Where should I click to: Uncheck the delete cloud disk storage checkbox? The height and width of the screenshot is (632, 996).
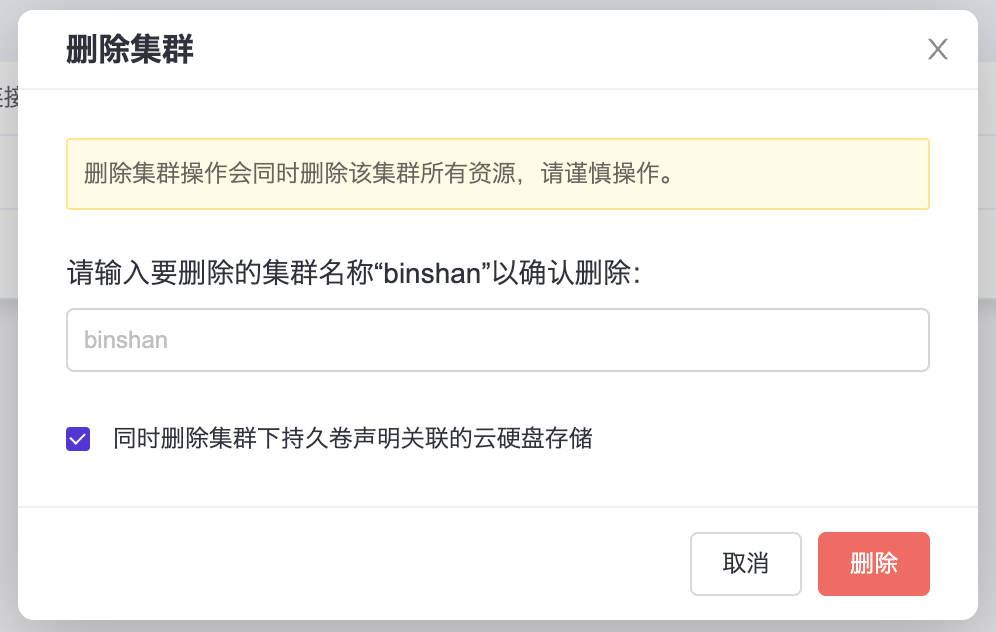(78, 439)
